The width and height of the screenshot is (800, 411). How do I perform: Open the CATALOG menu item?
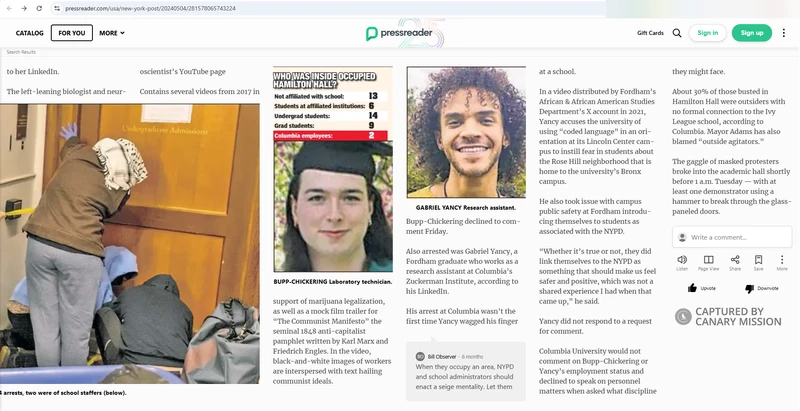(30, 33)
